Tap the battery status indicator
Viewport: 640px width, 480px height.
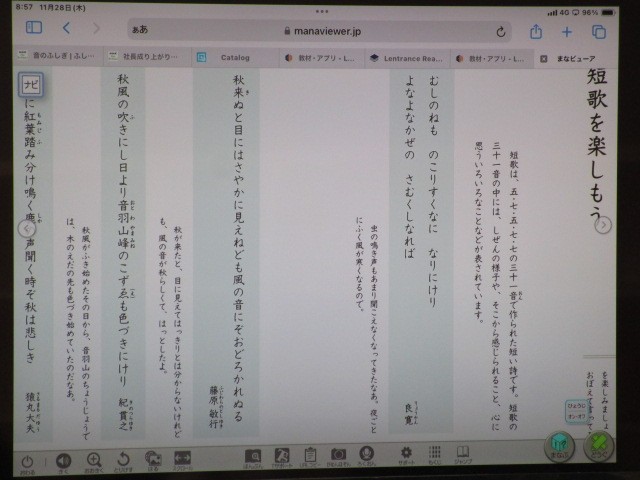(608, 13)
